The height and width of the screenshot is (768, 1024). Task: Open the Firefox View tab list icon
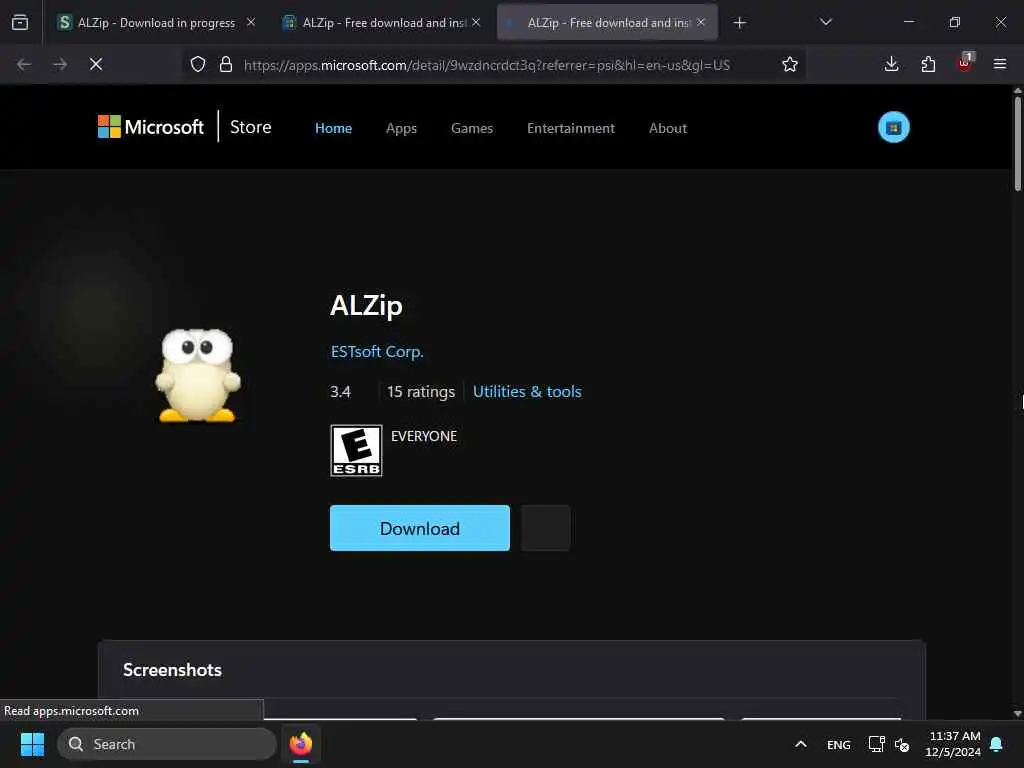tap(20, 22)
